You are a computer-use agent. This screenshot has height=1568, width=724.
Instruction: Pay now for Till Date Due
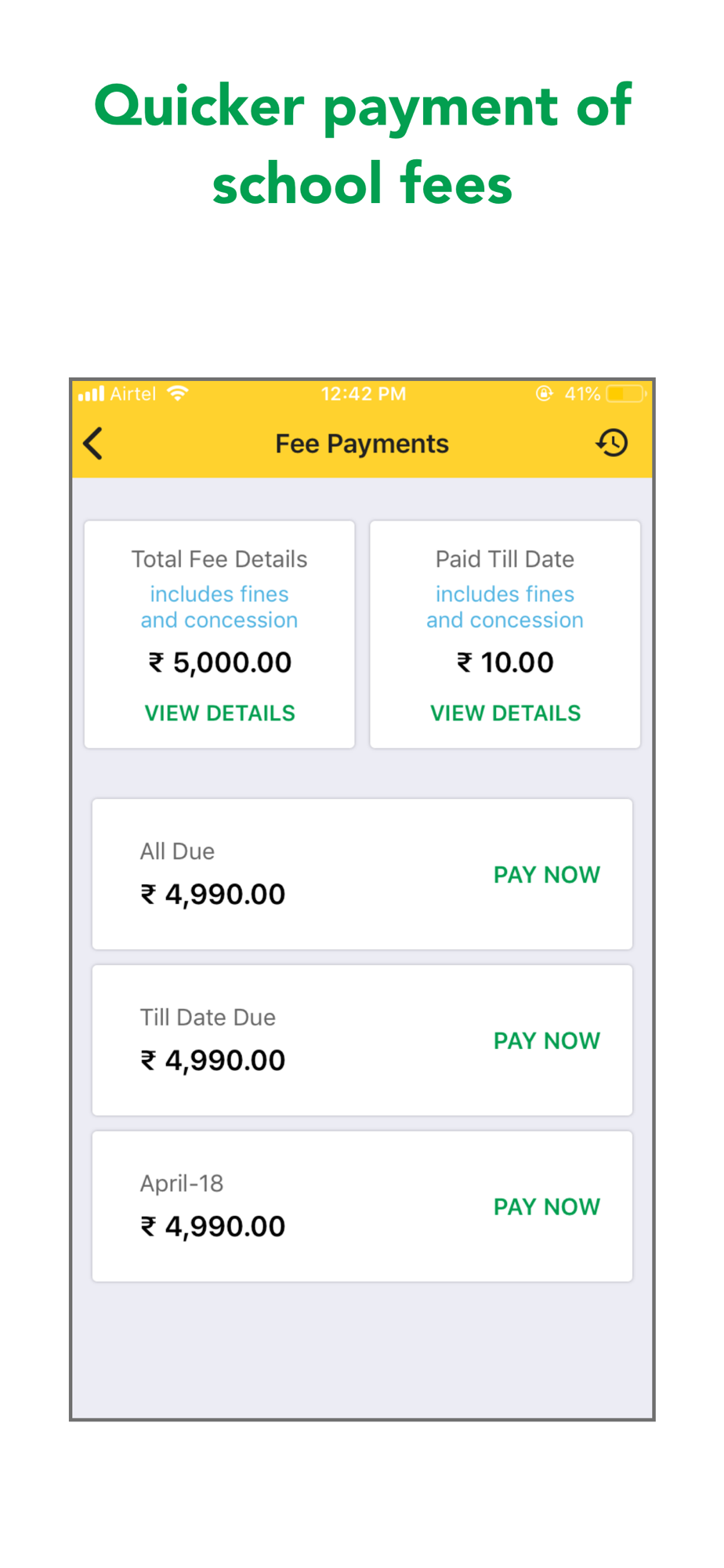tap(547, 1040)
